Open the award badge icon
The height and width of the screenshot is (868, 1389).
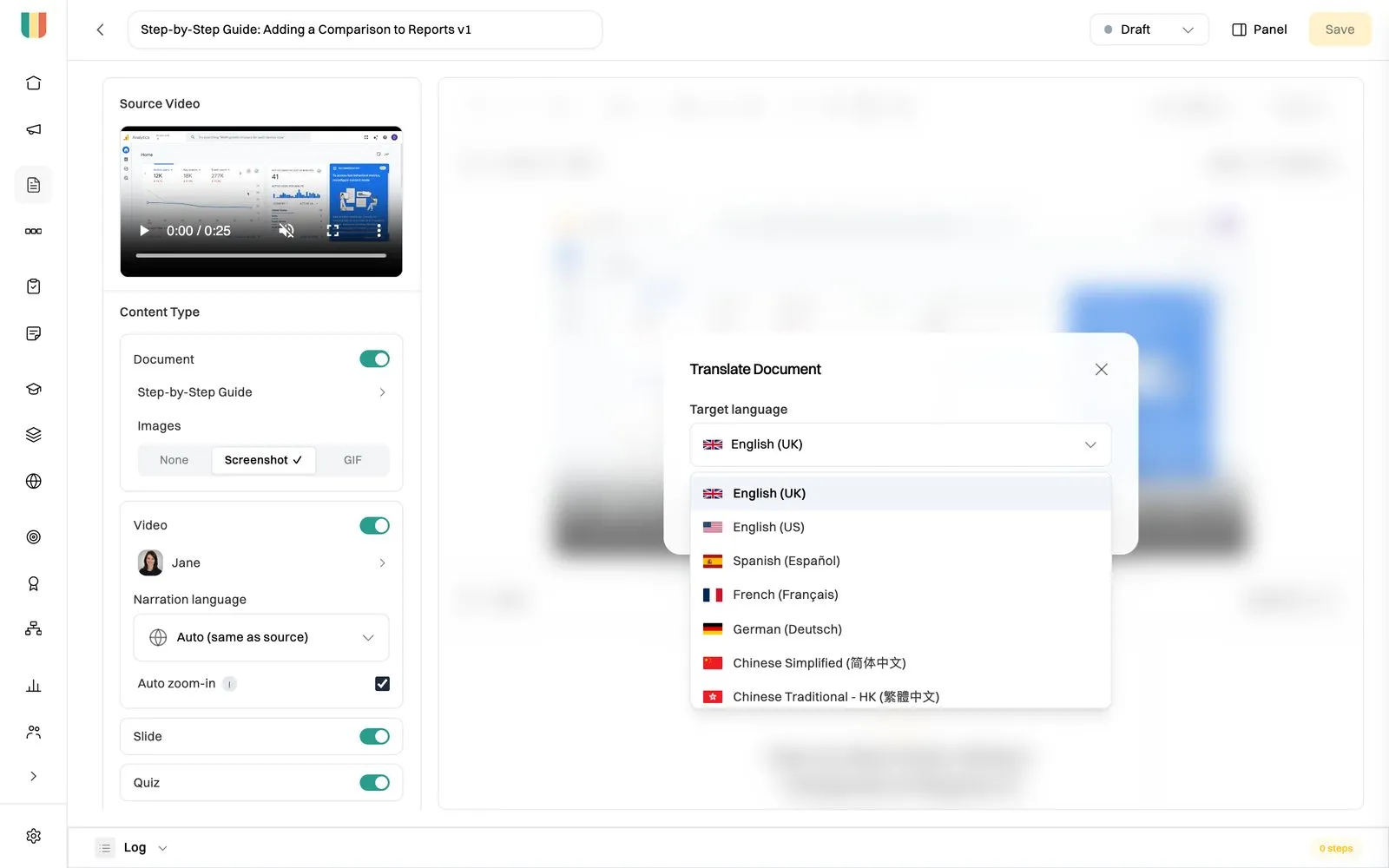click(x=34, y=583)
